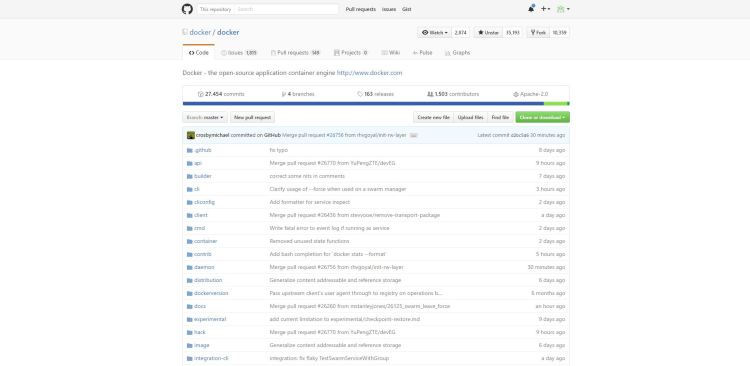Click the image folder icon
This screenshot has height=366, width=750.
click(189, 345)
